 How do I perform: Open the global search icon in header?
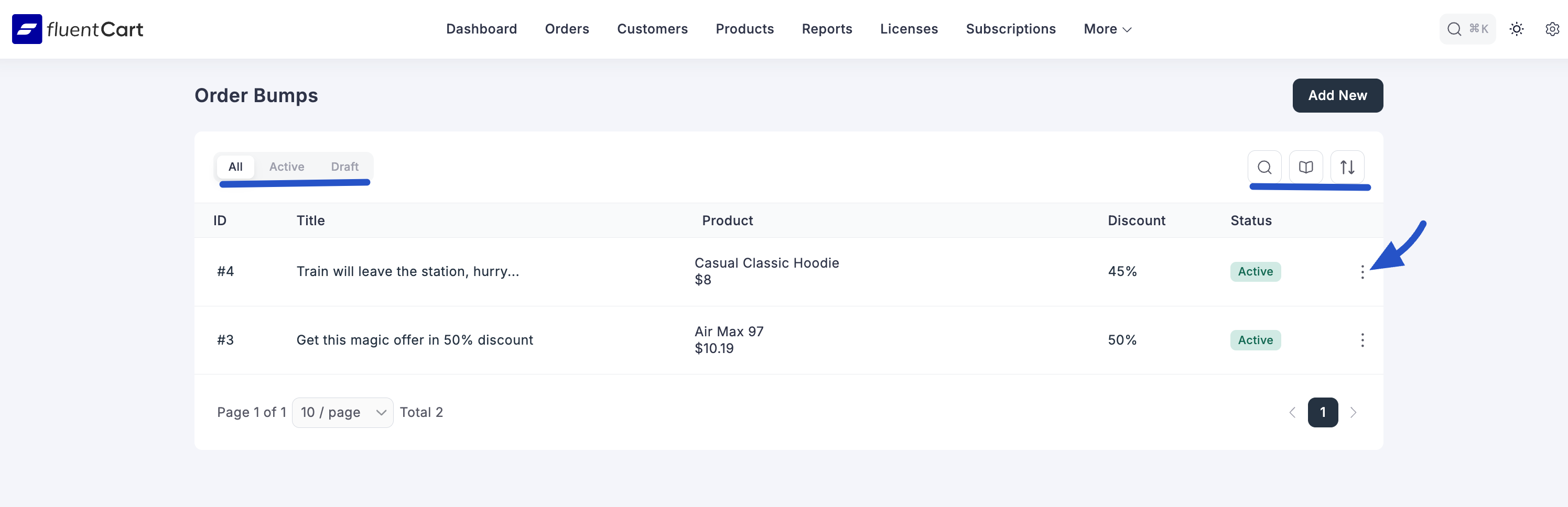point(1454,29)
